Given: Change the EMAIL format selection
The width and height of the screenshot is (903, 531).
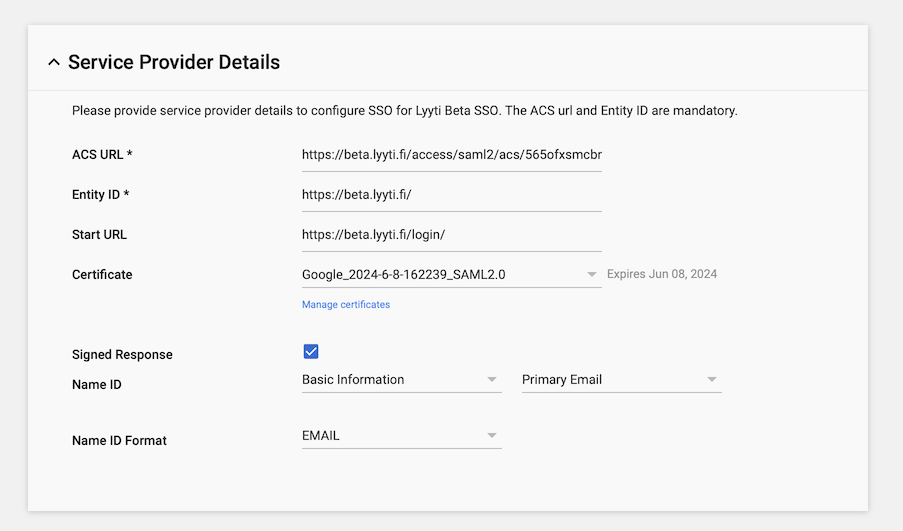Looking at the screenshot, I should [x=390, y=436].
